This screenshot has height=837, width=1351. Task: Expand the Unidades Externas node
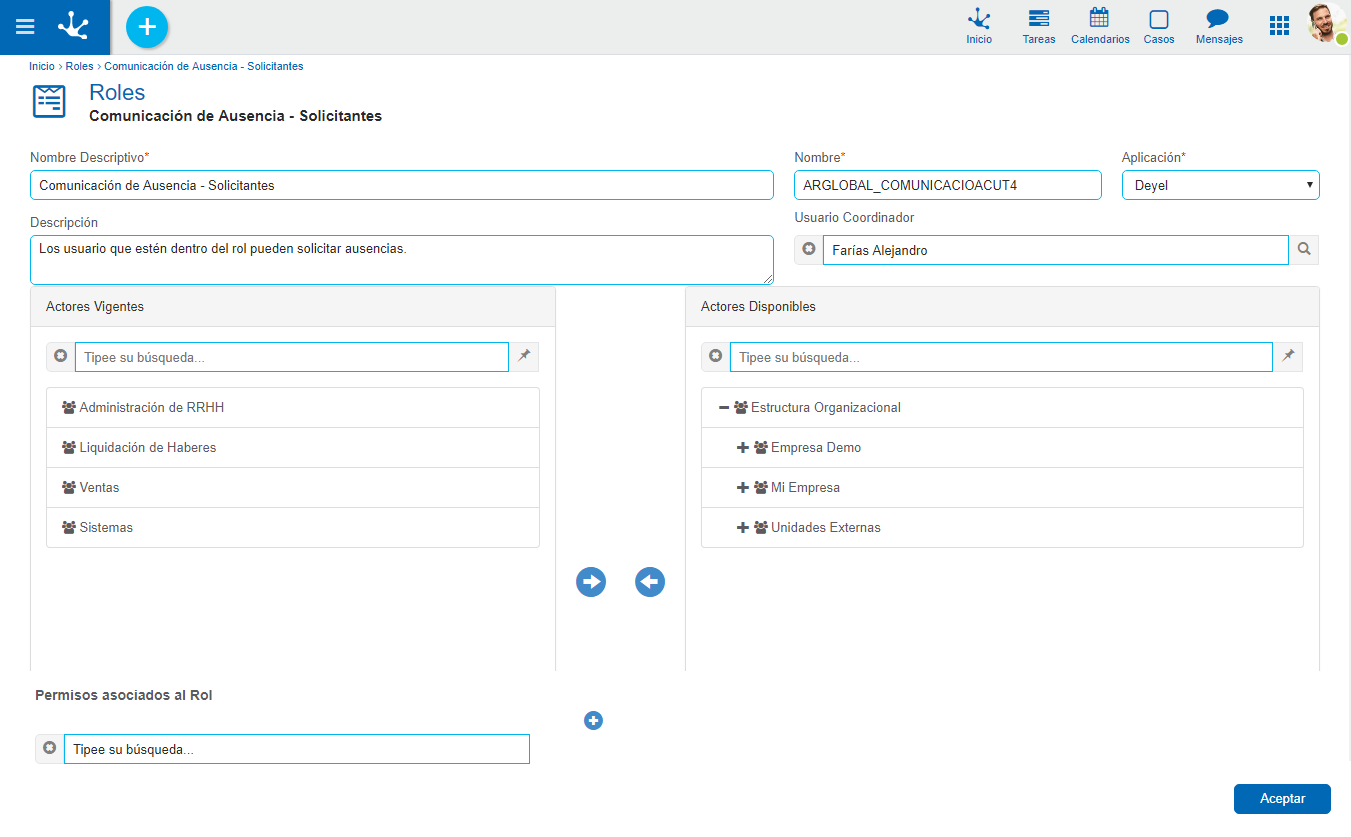click(x=743, y=528)
